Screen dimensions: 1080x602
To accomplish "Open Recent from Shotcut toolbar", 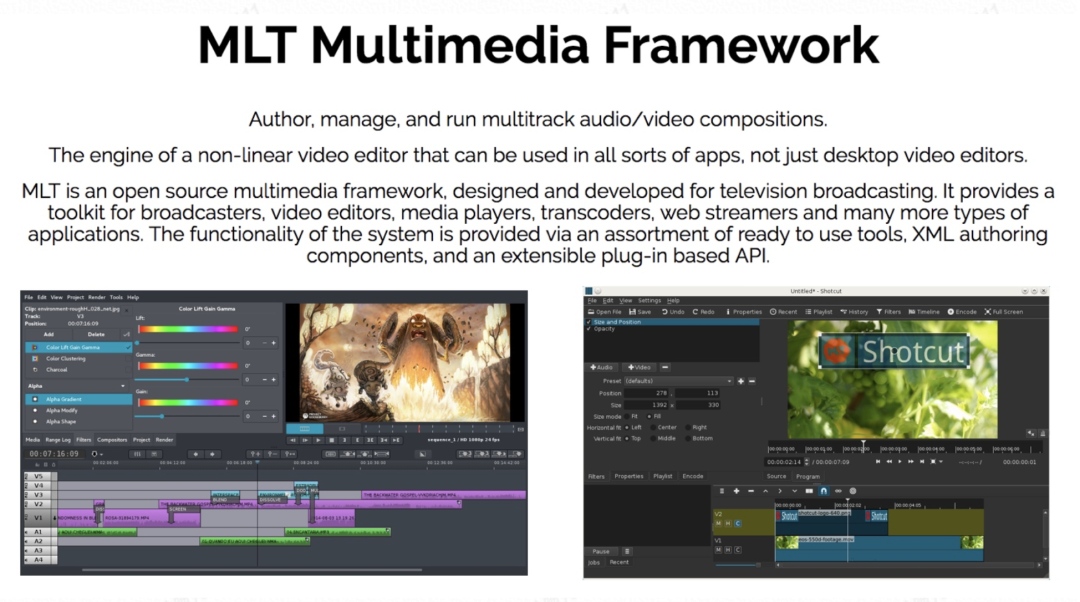I will coord(784,312).
